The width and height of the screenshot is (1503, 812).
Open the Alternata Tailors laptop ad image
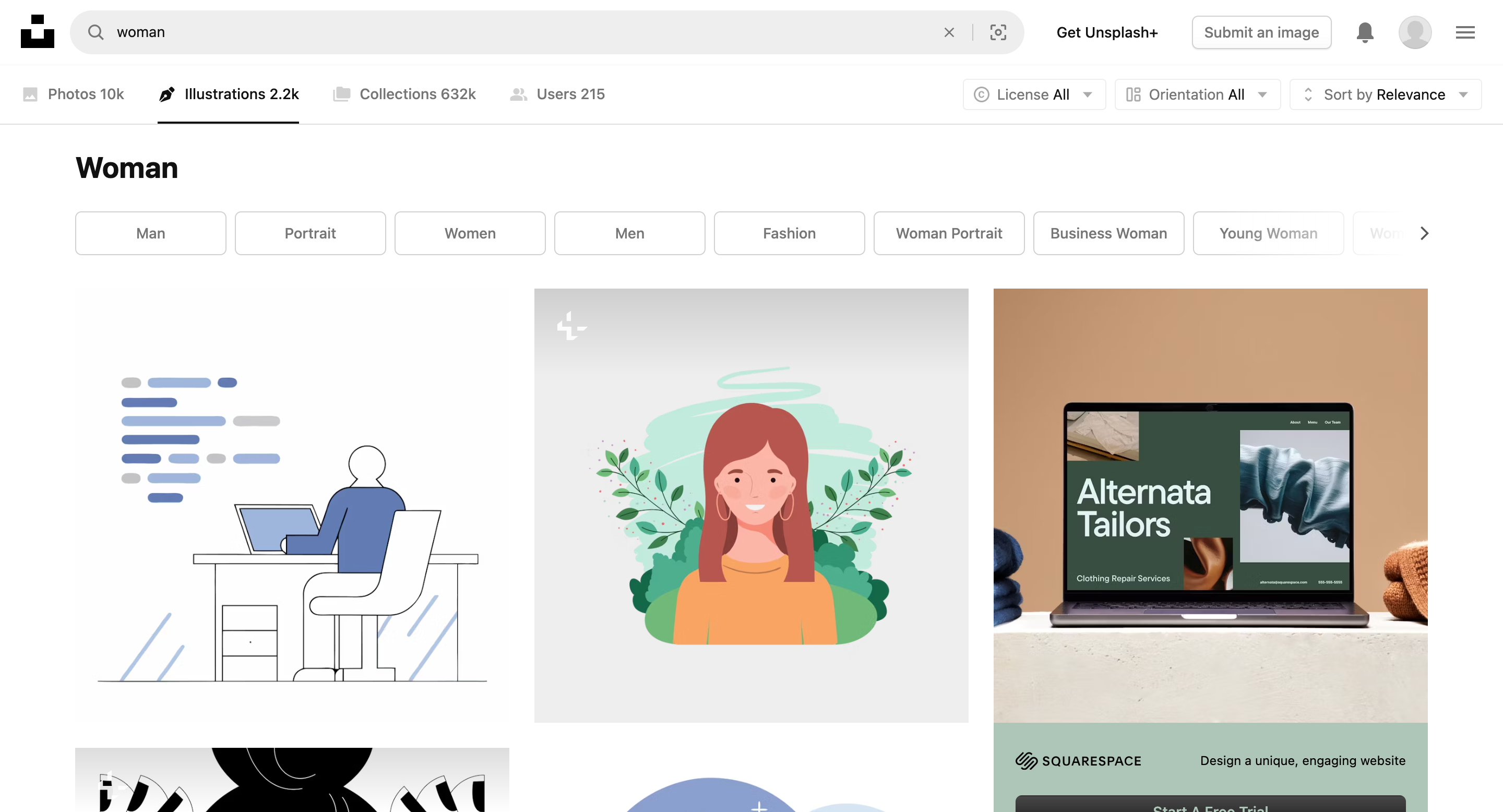[x=1210, y=505]
